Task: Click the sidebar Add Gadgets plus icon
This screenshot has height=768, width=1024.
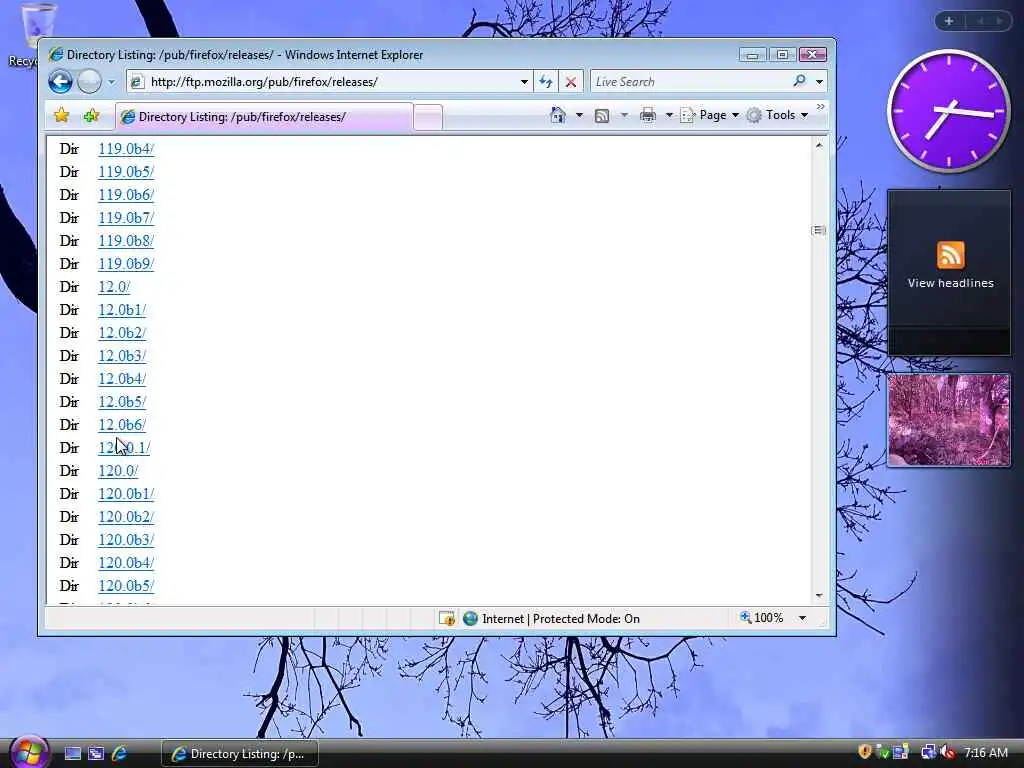Action: (949, 21)
